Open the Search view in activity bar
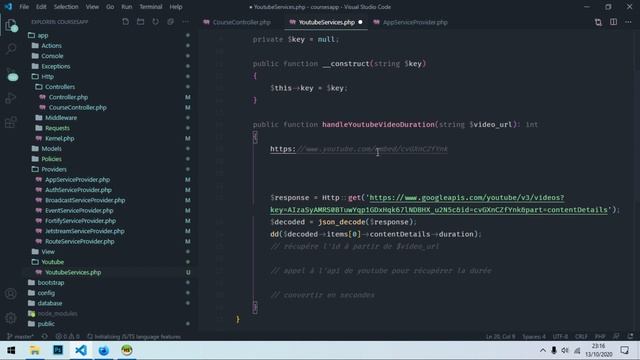 pyautogui.click(x=11, y=49)
